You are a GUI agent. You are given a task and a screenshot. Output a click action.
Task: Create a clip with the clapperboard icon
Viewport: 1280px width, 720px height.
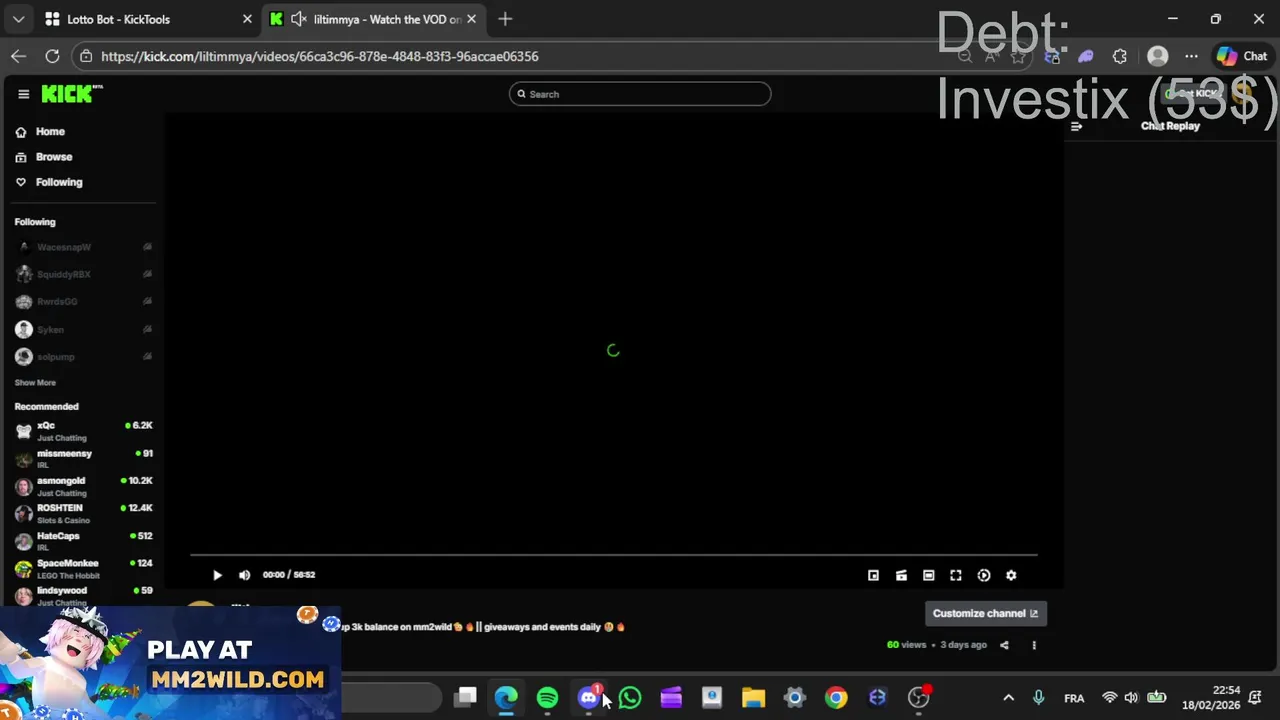click(x=901, y=575)
